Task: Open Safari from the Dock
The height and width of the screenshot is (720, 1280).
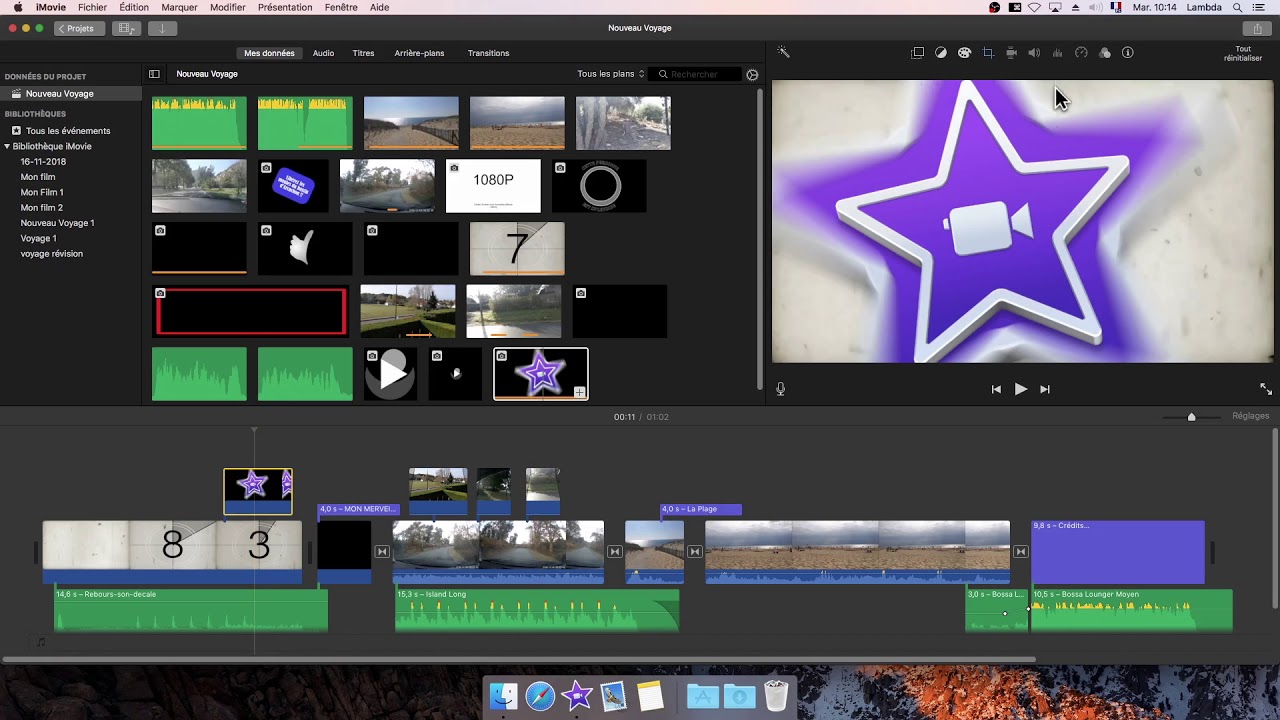Action: tap(540, 696)
